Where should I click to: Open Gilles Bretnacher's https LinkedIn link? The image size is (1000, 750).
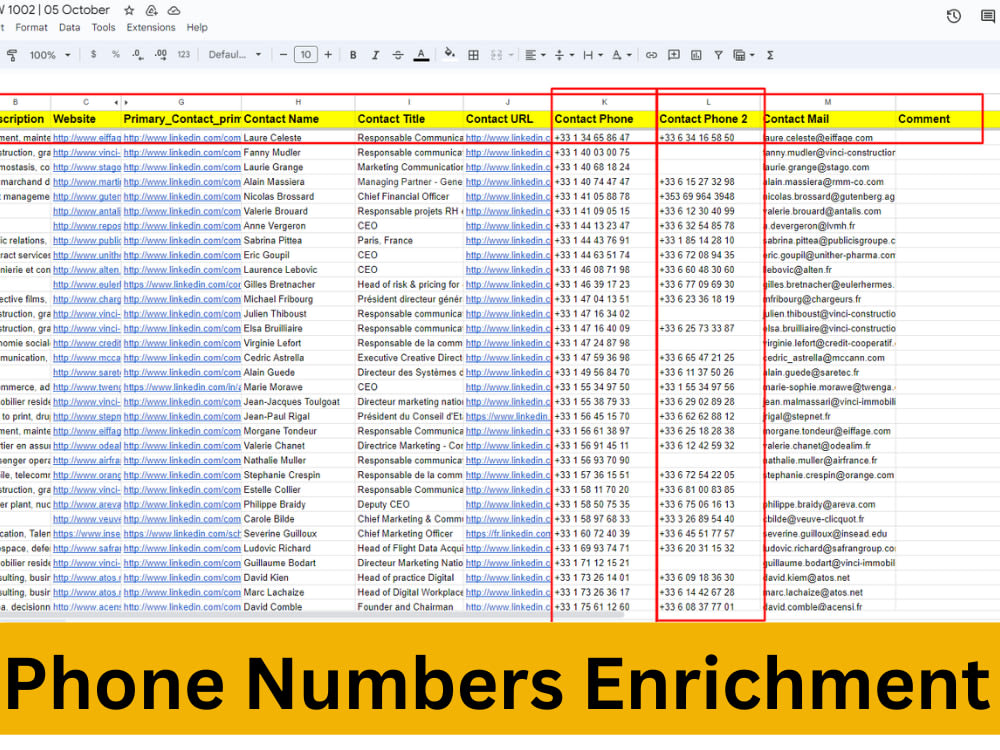click(182, 284)
